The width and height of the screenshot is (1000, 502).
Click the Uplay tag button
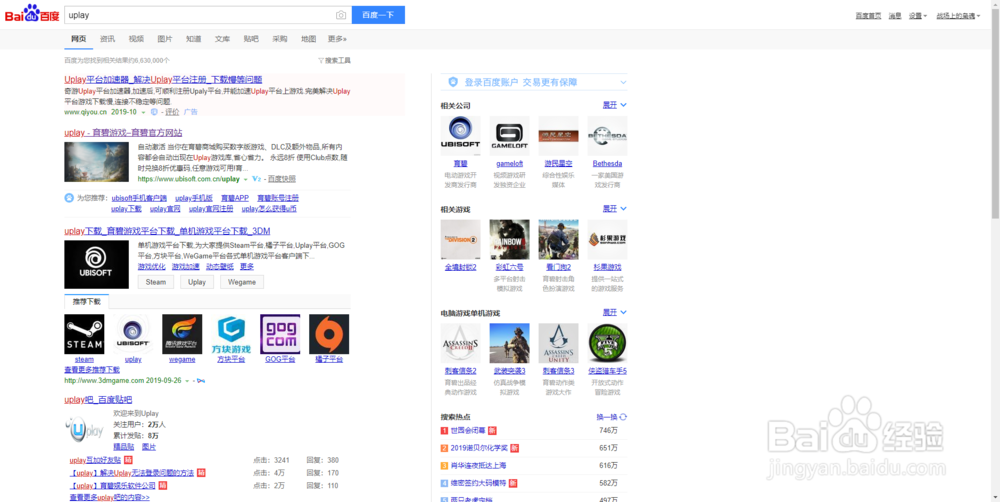pyautogui.click(x=197, y=282)
